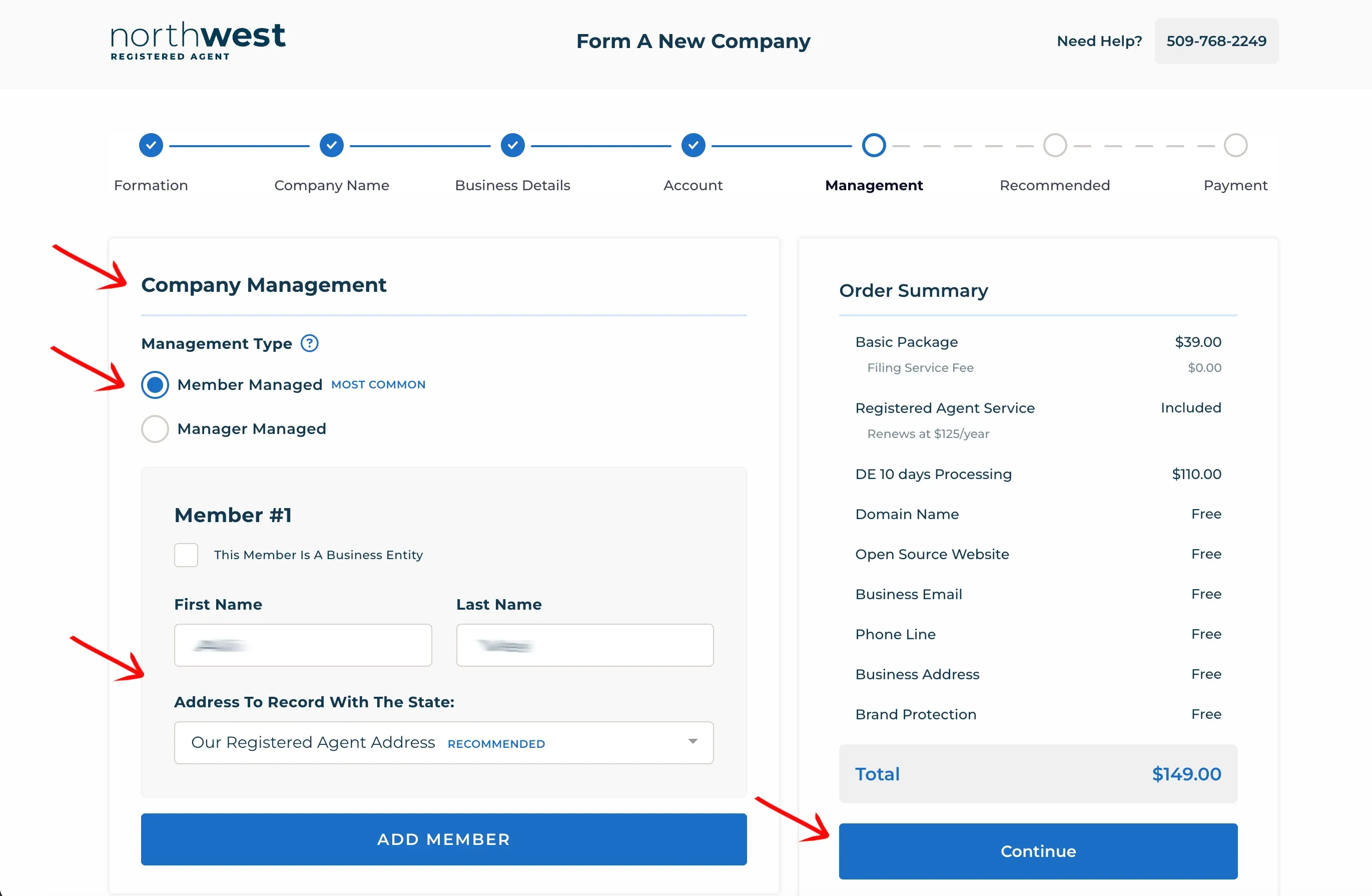Select the Manager Managed radio option
Viewport: 1372px width, 896px height.
(155, 429)
